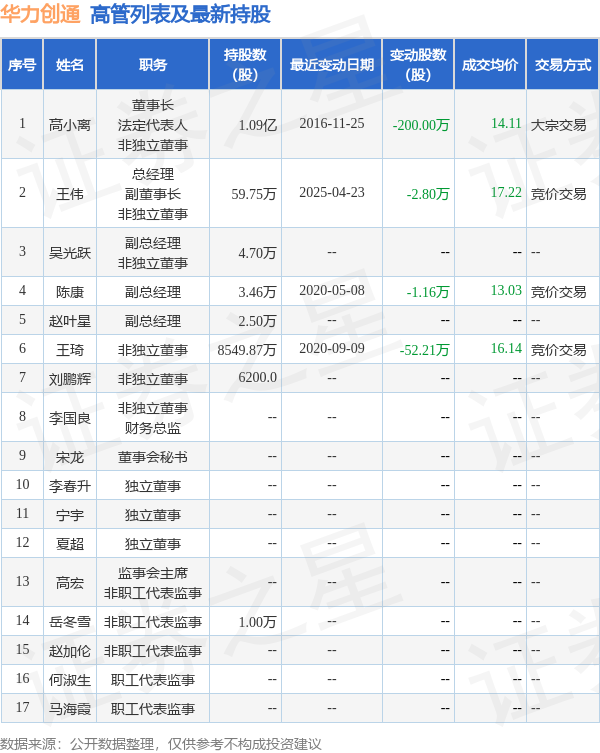Click the 59.75万 shareholding value
The height and width of the screenshot is (753, 600).
[x=254, y=194]
